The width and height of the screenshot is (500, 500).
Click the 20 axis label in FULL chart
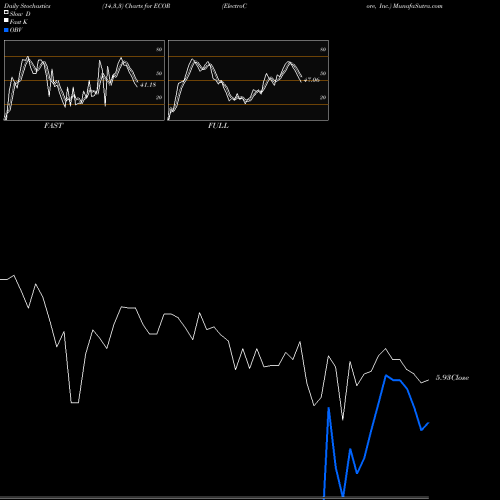coord(323,97)
